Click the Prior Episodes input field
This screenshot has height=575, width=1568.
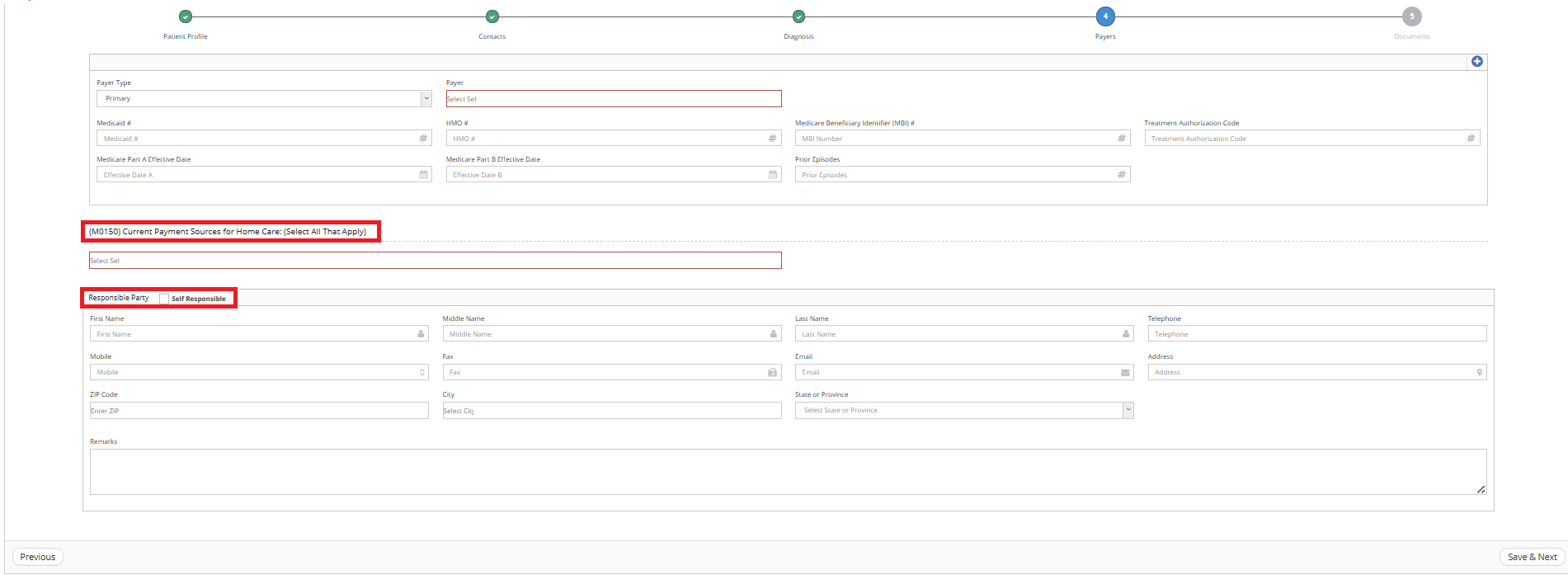[963, 175]
